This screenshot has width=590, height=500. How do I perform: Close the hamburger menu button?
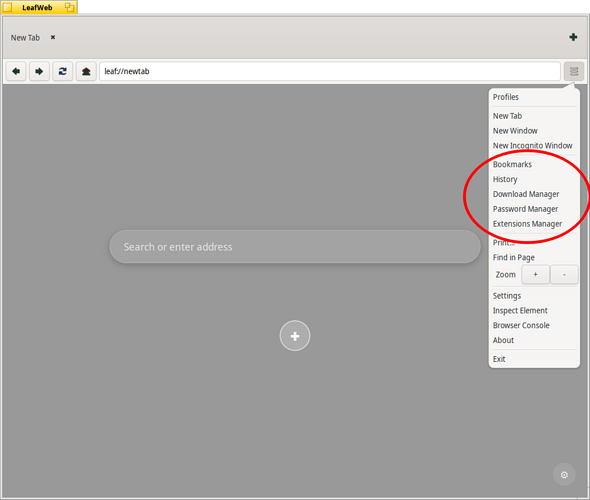click(574, 71)
